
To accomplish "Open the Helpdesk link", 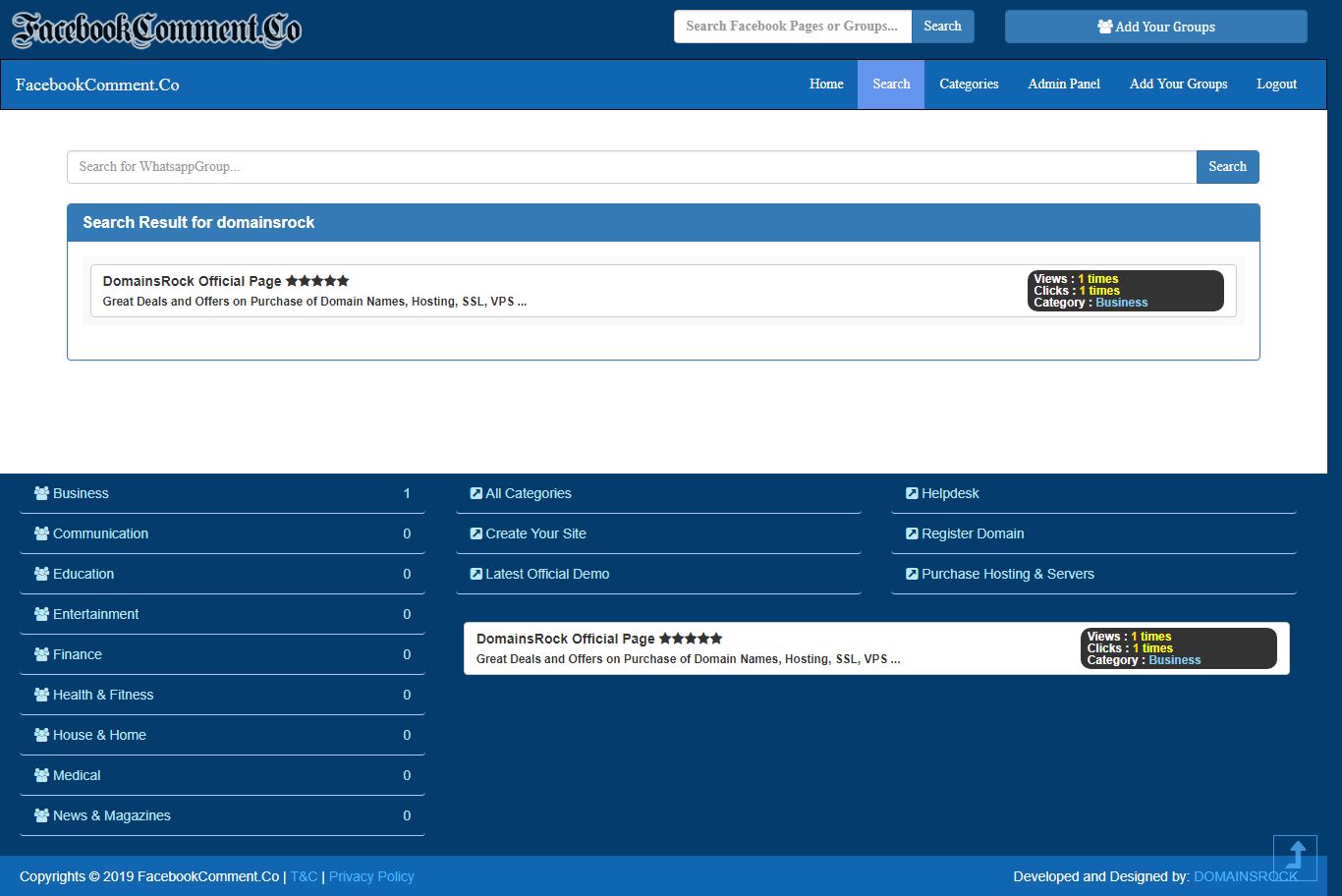I will (x=950, y=493).
